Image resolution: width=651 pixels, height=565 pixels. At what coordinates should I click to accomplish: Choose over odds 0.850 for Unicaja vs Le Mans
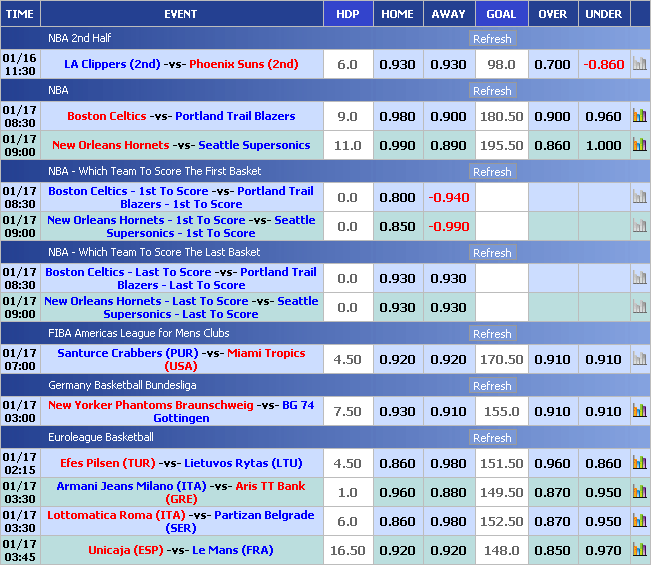tap(552, 550)
